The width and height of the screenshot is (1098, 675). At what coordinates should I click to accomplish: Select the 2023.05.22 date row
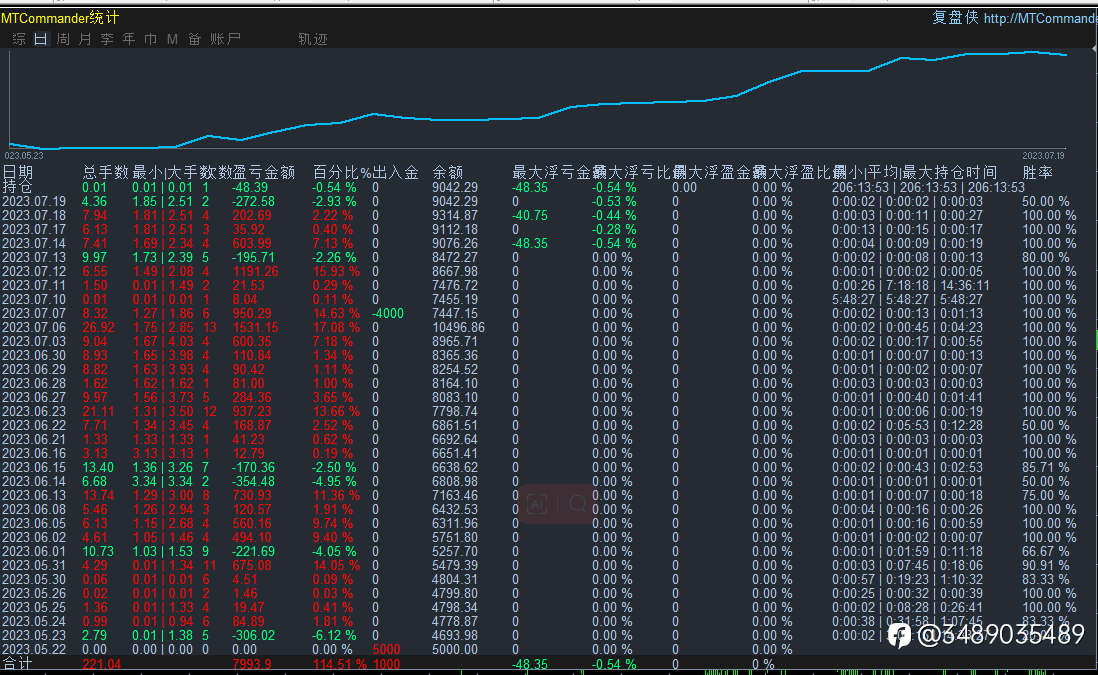tap(34, 650)
